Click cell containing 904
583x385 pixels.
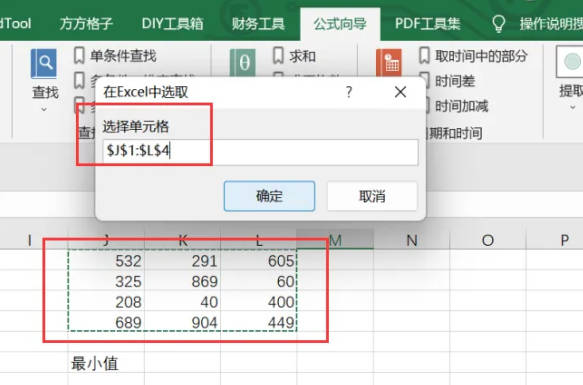click(183, 322)
